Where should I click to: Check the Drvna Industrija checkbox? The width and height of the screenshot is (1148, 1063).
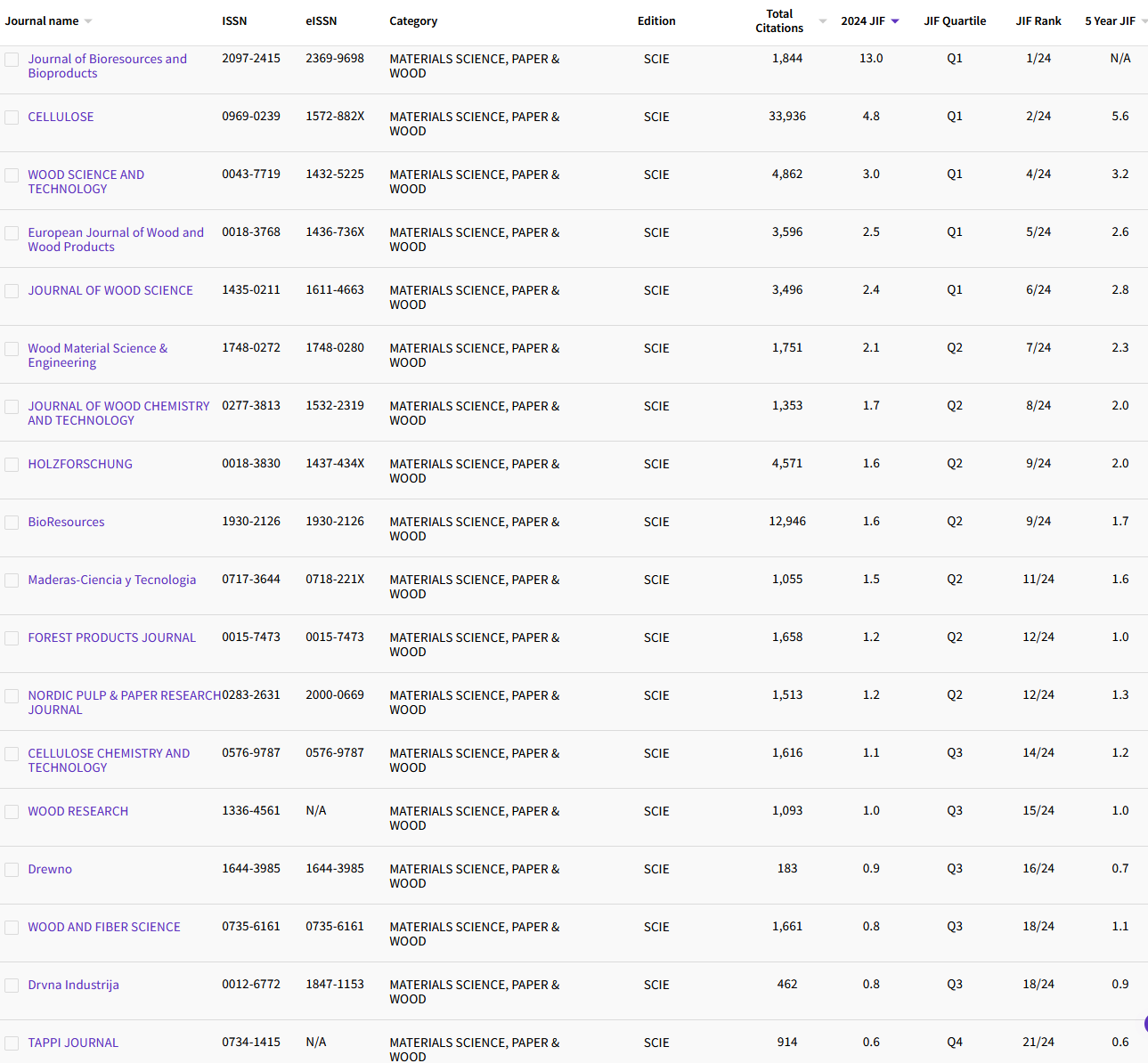pos(12,985)
